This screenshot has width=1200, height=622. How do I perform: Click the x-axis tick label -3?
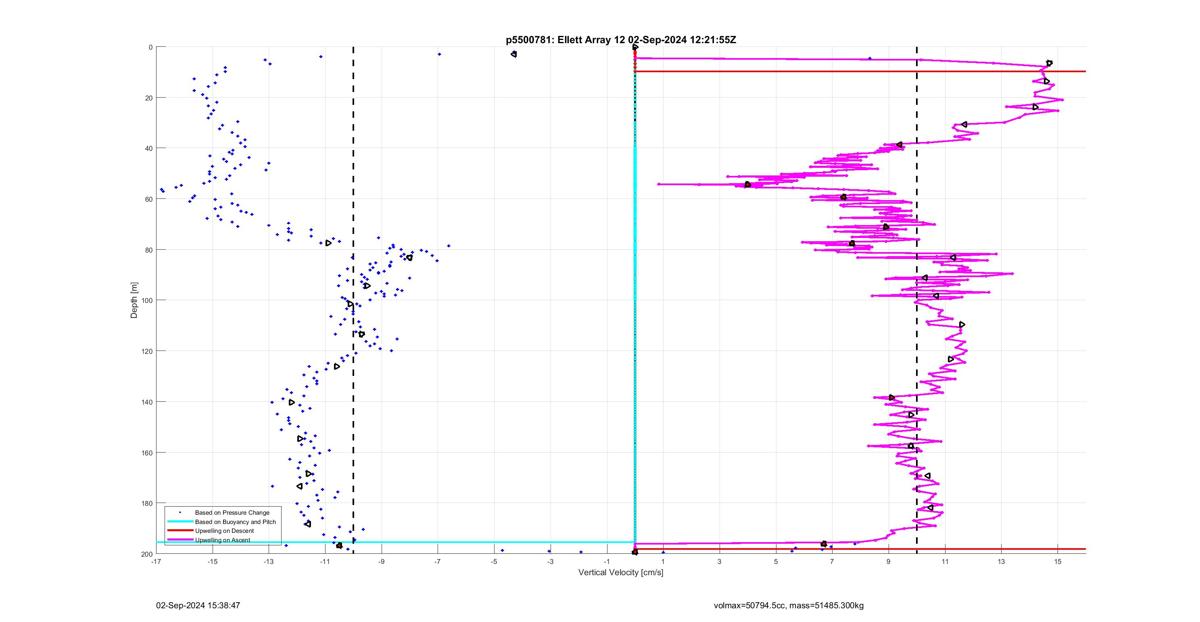(550, 561)
